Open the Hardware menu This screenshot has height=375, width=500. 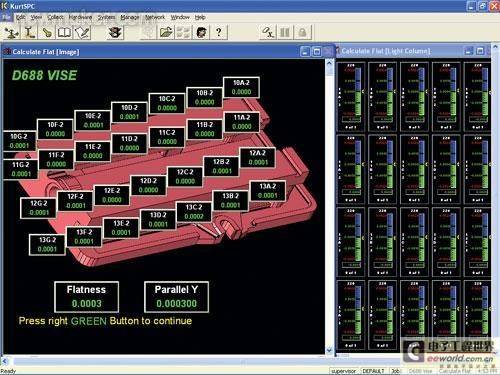tap(80, 17)
